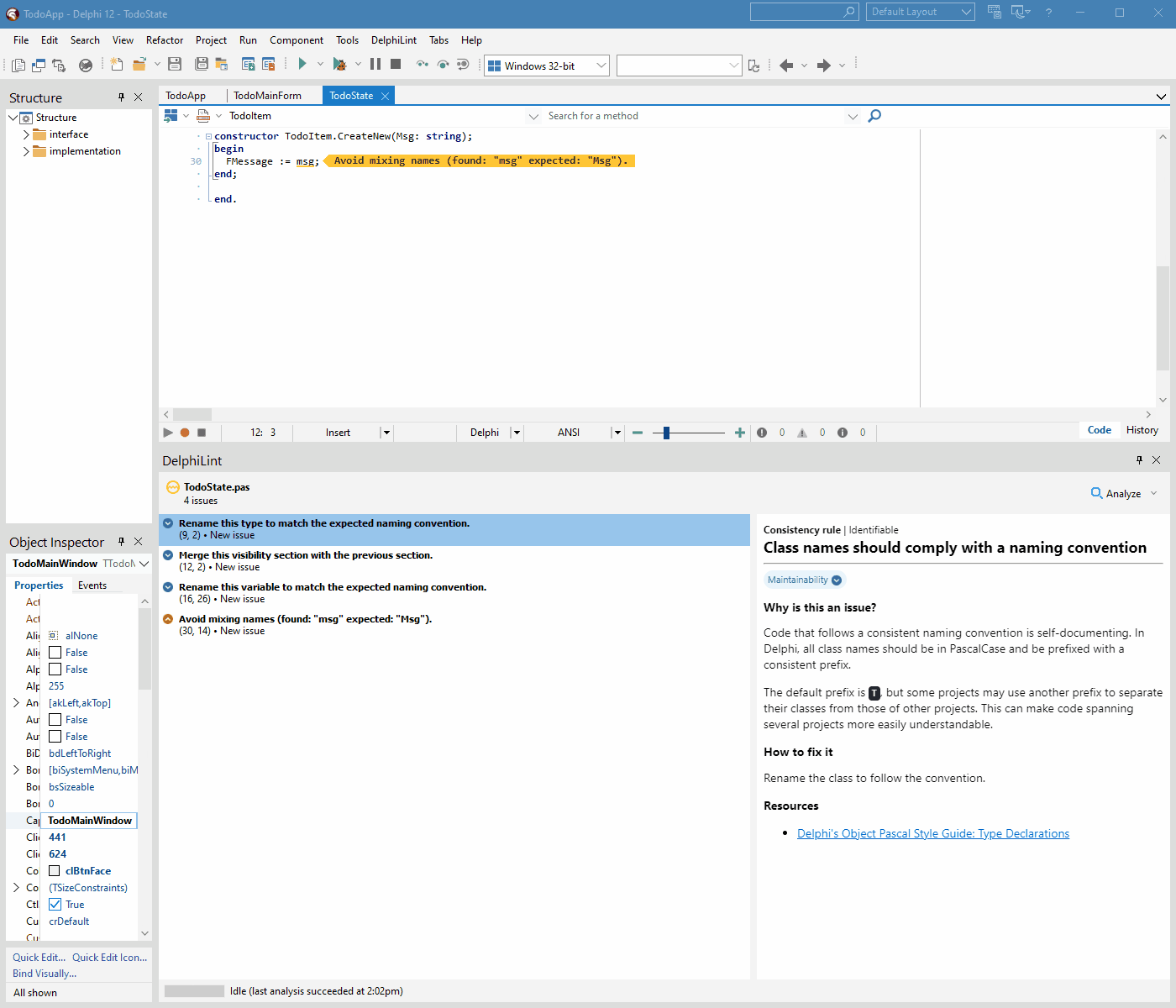Open Delphi's Object Pascal Style Guide link
Image resolution: width=1176 pixels, height=1008 pixels.
[933, 833]
